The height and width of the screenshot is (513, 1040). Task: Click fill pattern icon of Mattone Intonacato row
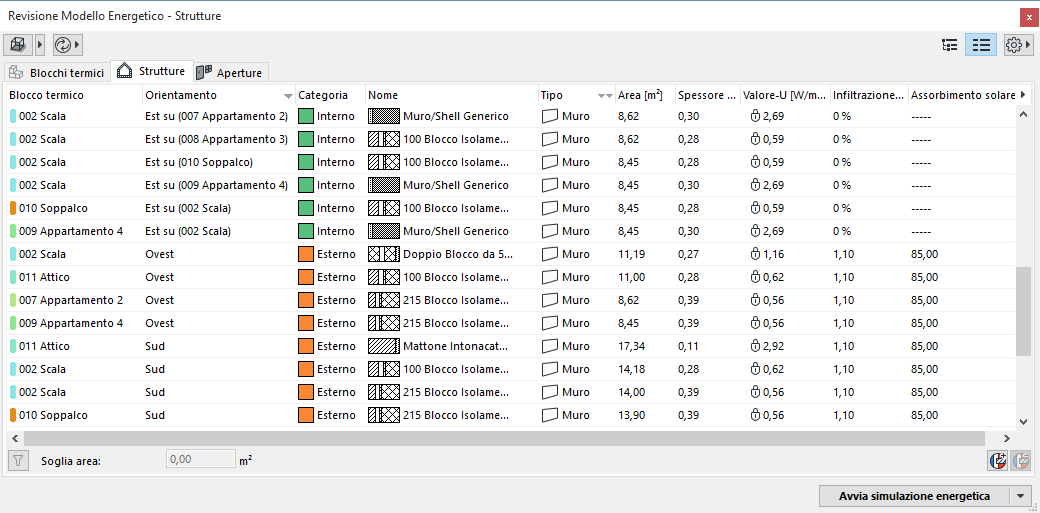coord(384,346)
